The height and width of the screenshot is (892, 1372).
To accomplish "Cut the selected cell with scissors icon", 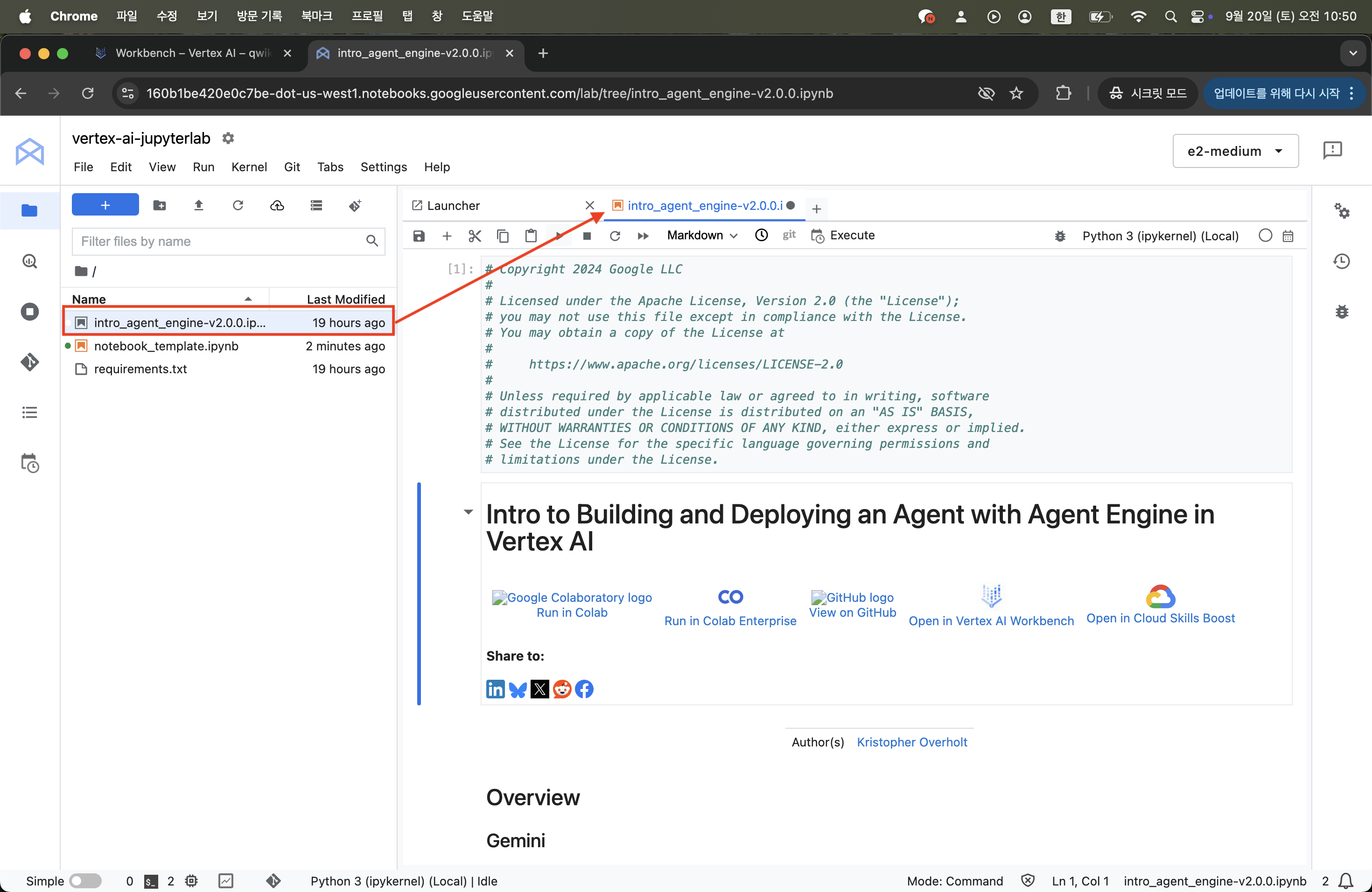I will click(475, 236).
